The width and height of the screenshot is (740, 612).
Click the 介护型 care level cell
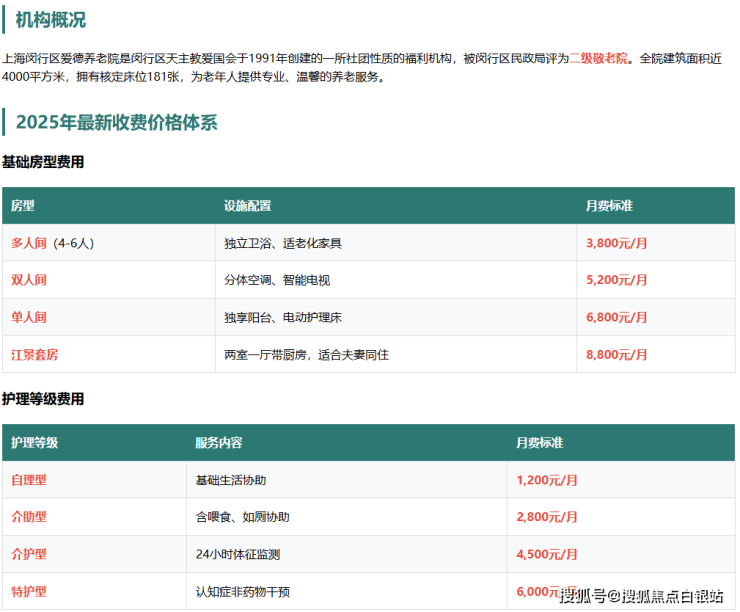click(29, 554)
